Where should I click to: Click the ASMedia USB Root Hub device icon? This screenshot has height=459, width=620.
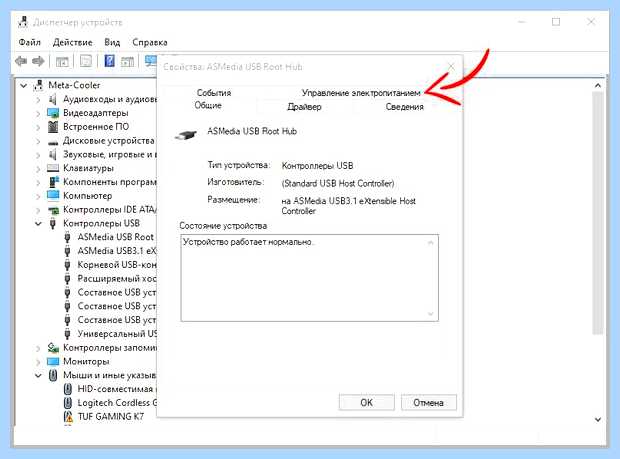(x=186, y=134)
